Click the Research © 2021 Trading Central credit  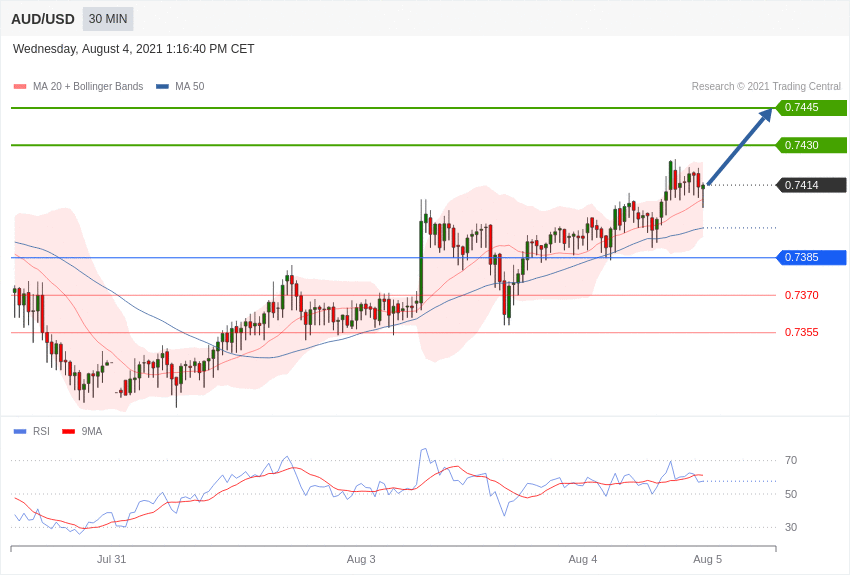766,87
